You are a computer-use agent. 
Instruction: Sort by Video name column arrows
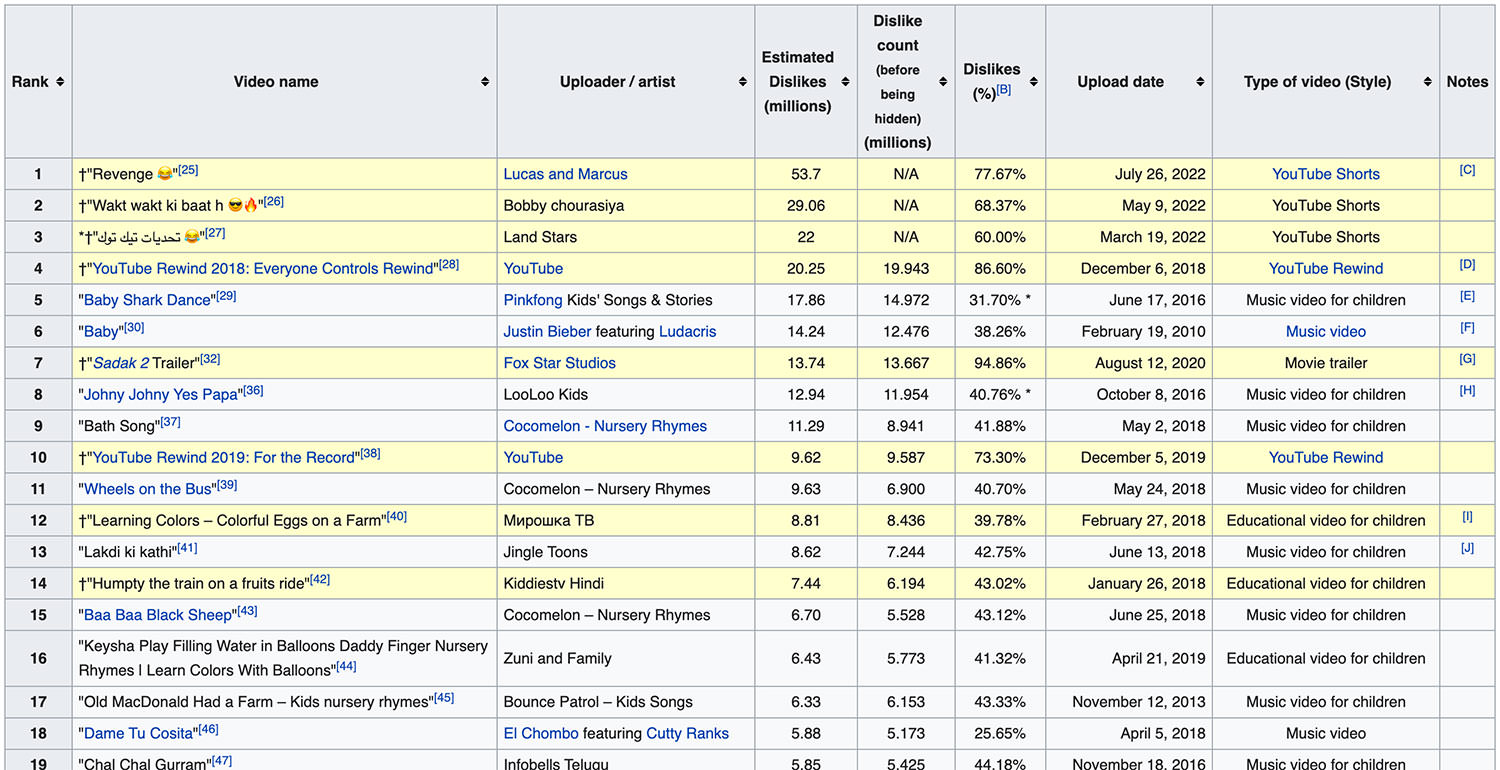[x=485, y=82]
